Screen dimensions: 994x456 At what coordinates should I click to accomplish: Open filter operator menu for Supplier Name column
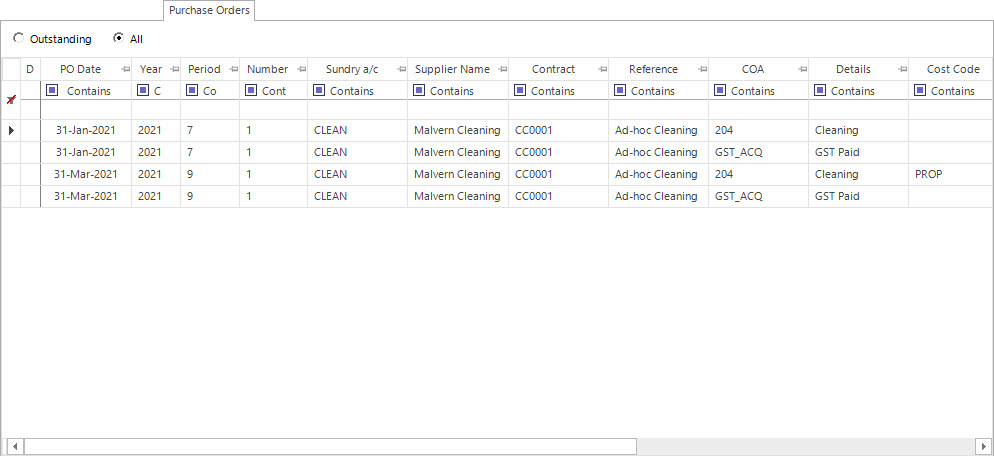[421, 90]
